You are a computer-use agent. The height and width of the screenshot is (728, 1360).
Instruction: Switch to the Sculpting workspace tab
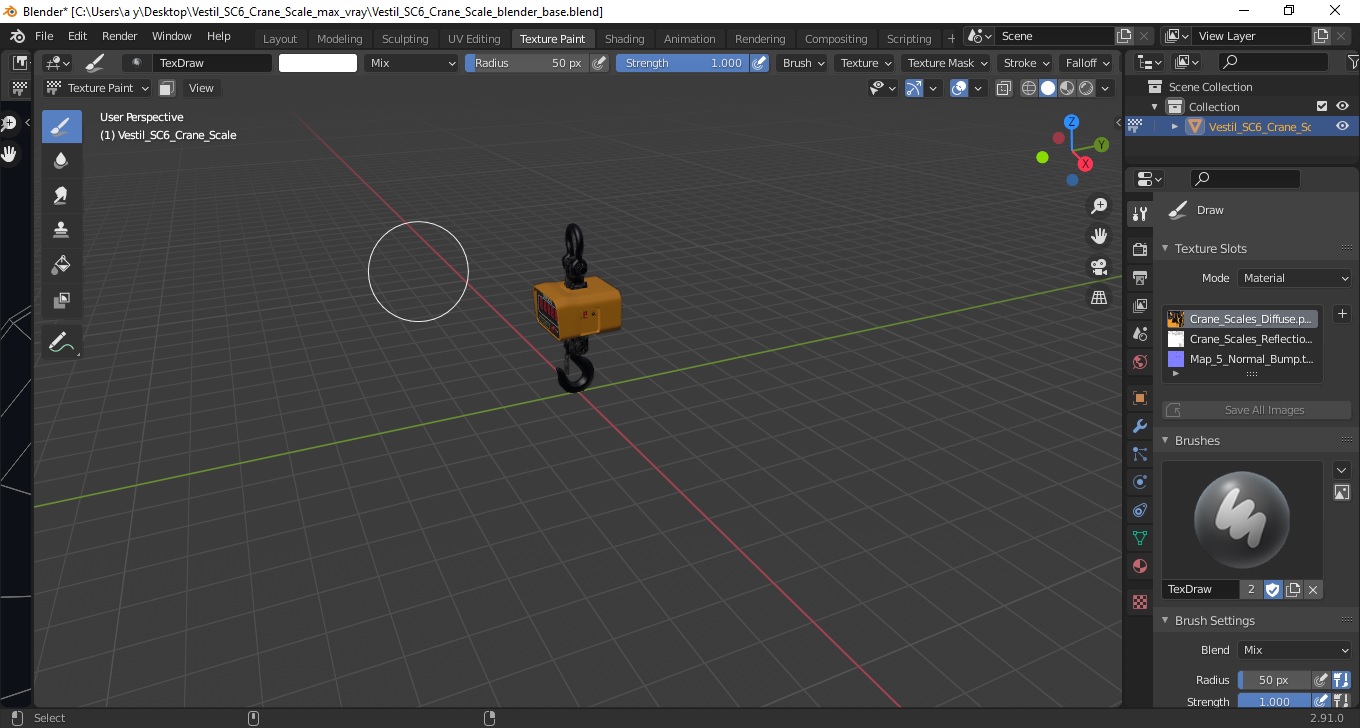tap(405, 39)
